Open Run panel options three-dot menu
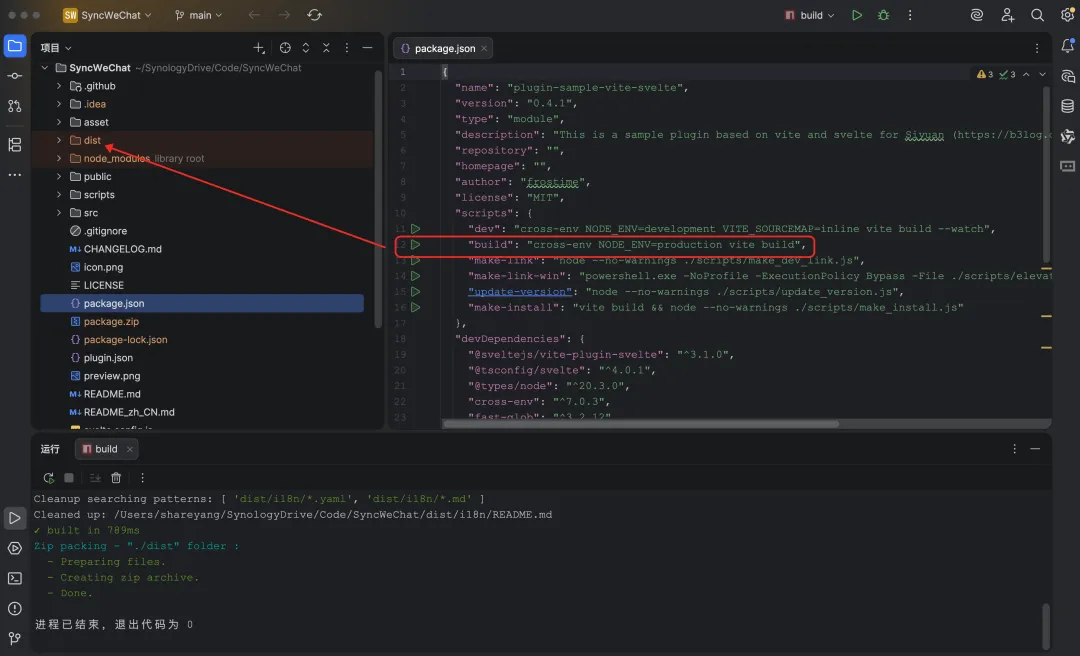The height and width of the screenshot is (656, 1080). tap(1015, 449)
